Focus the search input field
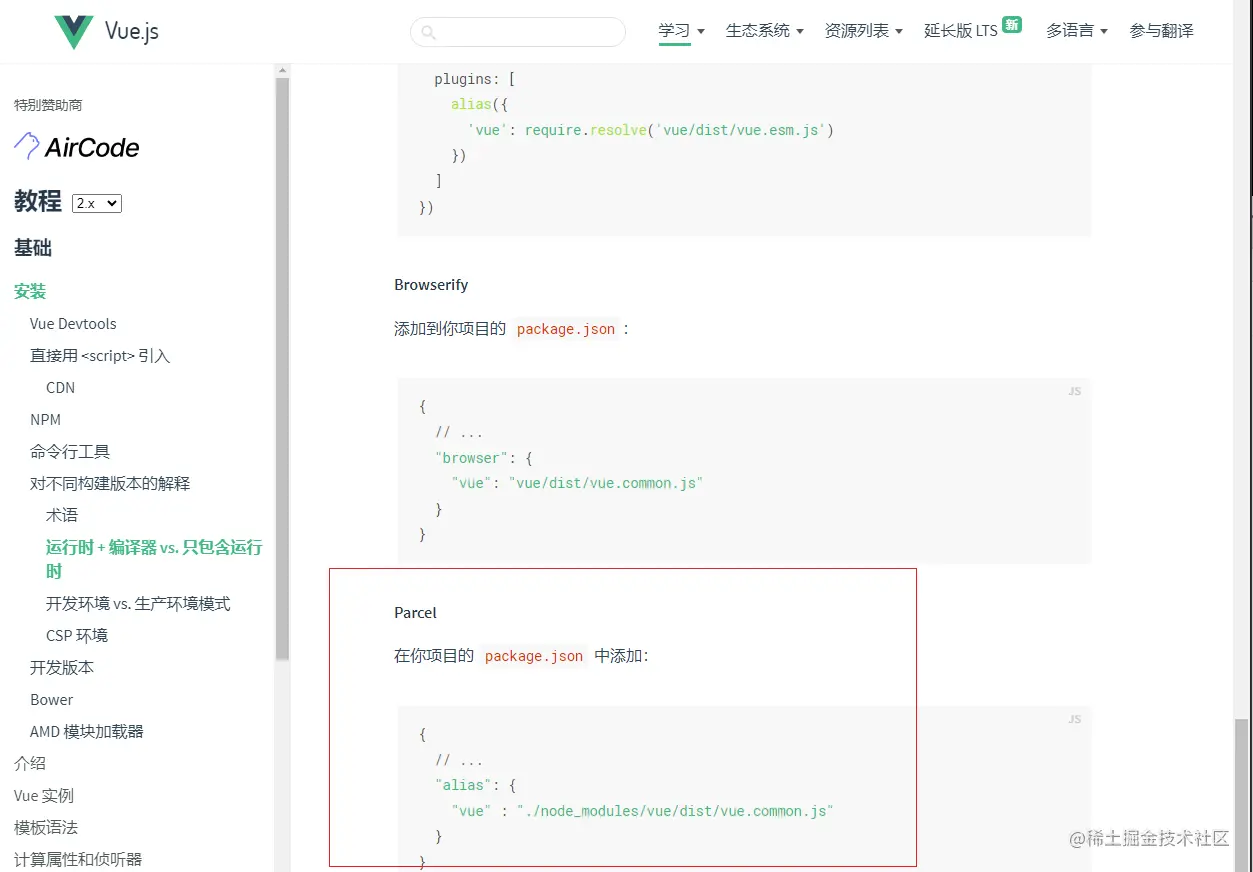Screen dimensions: 1253x872 [x=518, y=32]
